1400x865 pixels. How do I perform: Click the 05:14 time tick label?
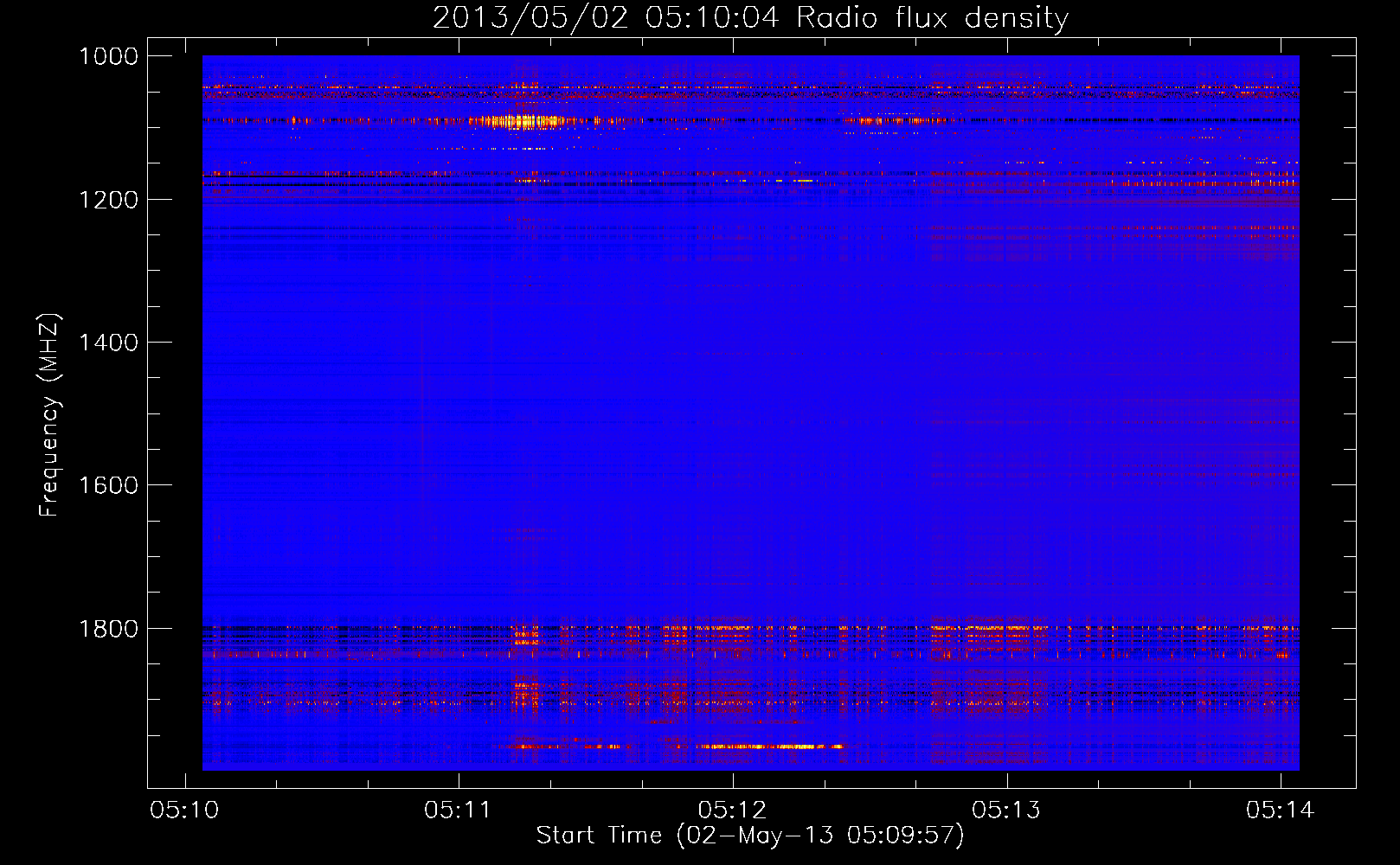tap(1281, 811)
